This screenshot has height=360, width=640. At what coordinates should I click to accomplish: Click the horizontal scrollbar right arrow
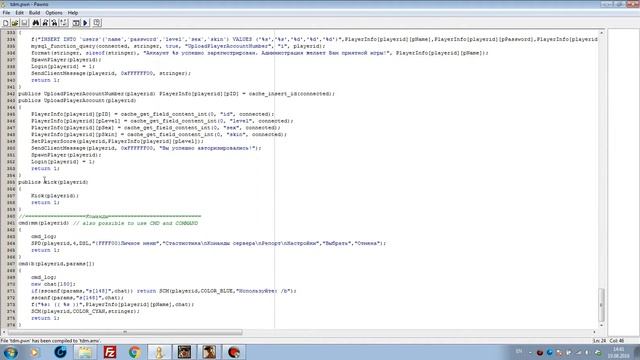[594, 332]
